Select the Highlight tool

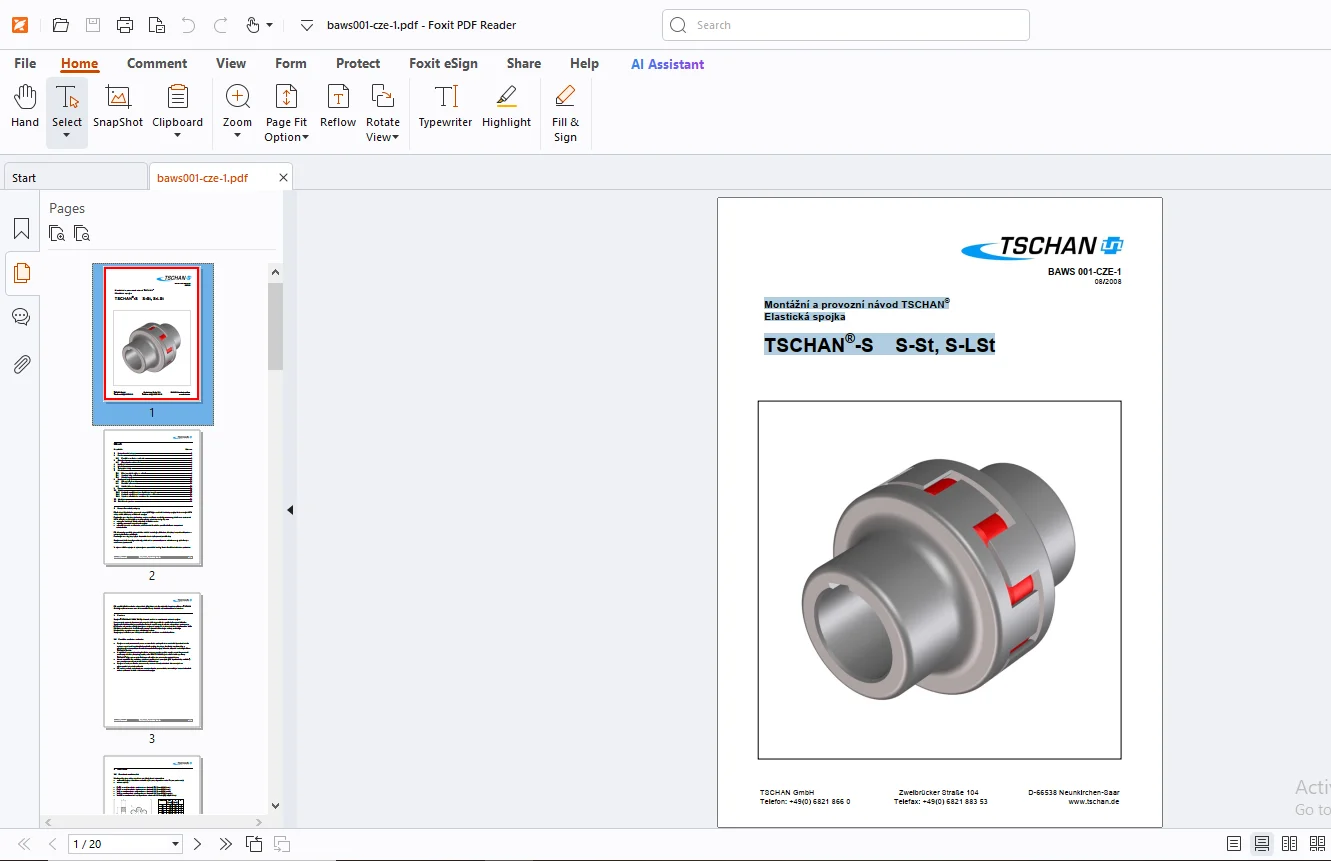pyautogui.click(x=506, y=106)
